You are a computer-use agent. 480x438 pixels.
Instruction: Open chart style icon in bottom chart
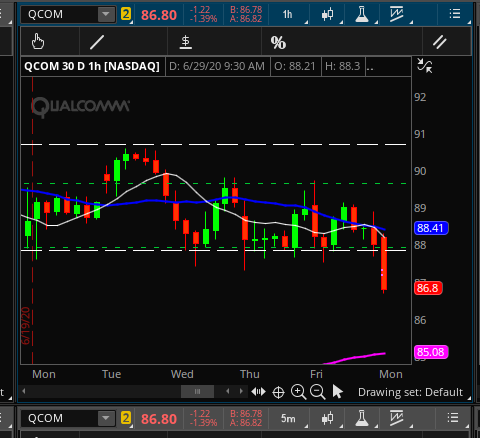(x=327, y=418)
